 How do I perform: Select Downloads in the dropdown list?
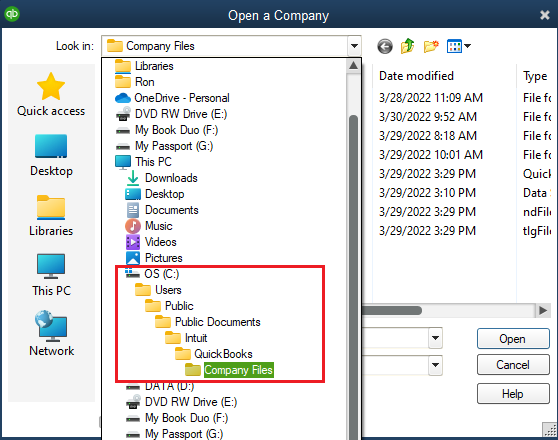pos(162,178)
